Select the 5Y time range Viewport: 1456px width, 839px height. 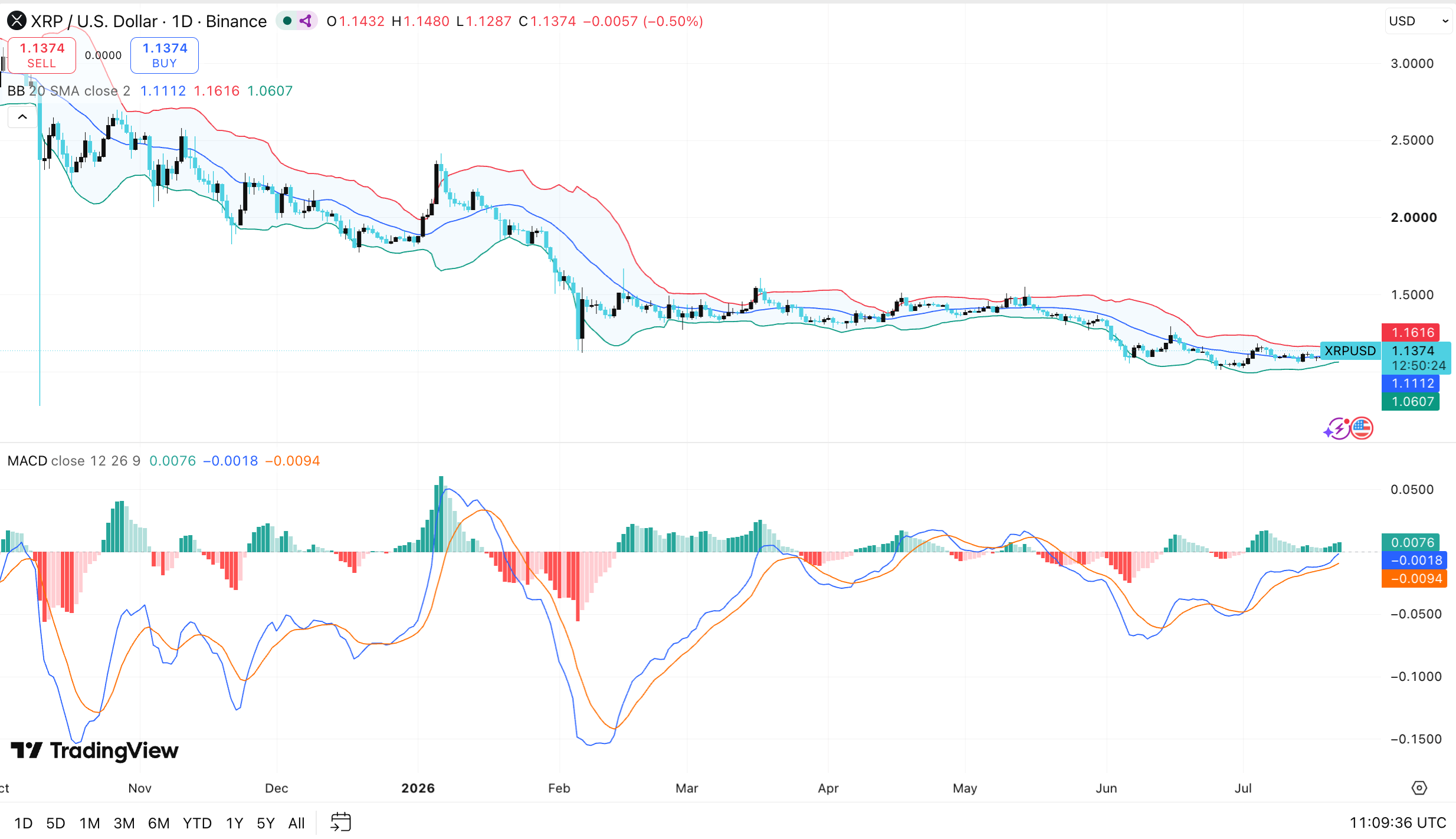pyautogui.click(x=266, y=823)
